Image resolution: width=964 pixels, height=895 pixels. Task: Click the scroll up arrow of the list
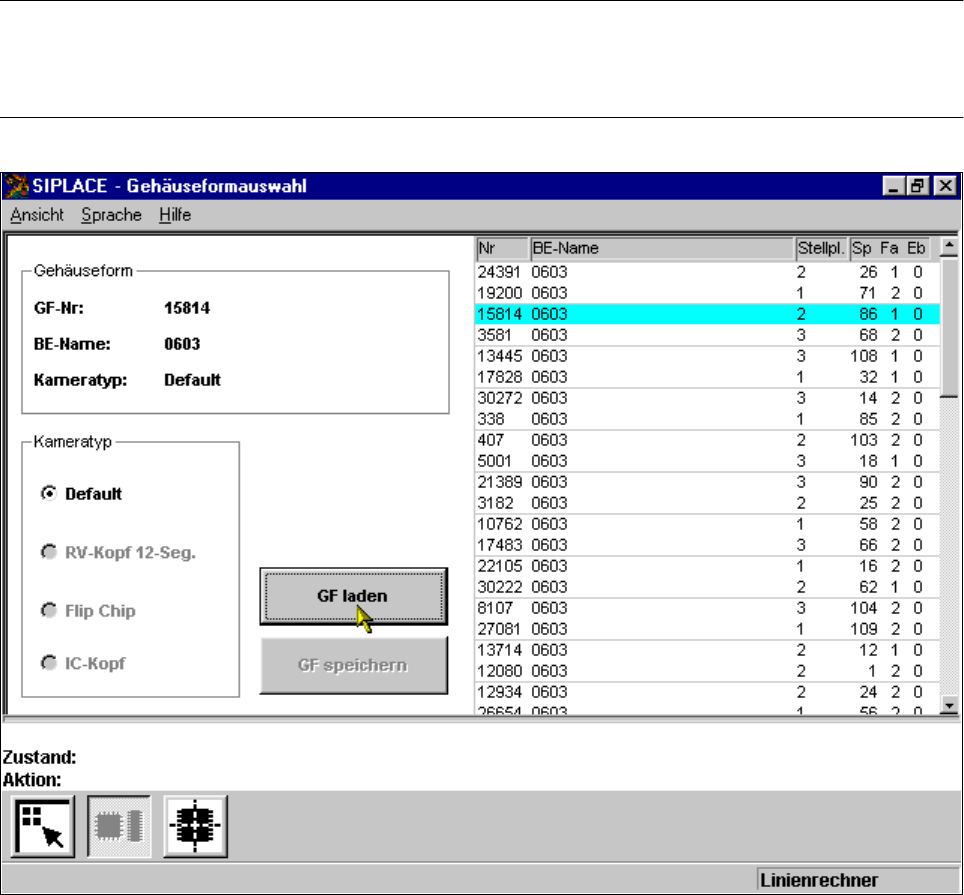[x=949, y=246]
